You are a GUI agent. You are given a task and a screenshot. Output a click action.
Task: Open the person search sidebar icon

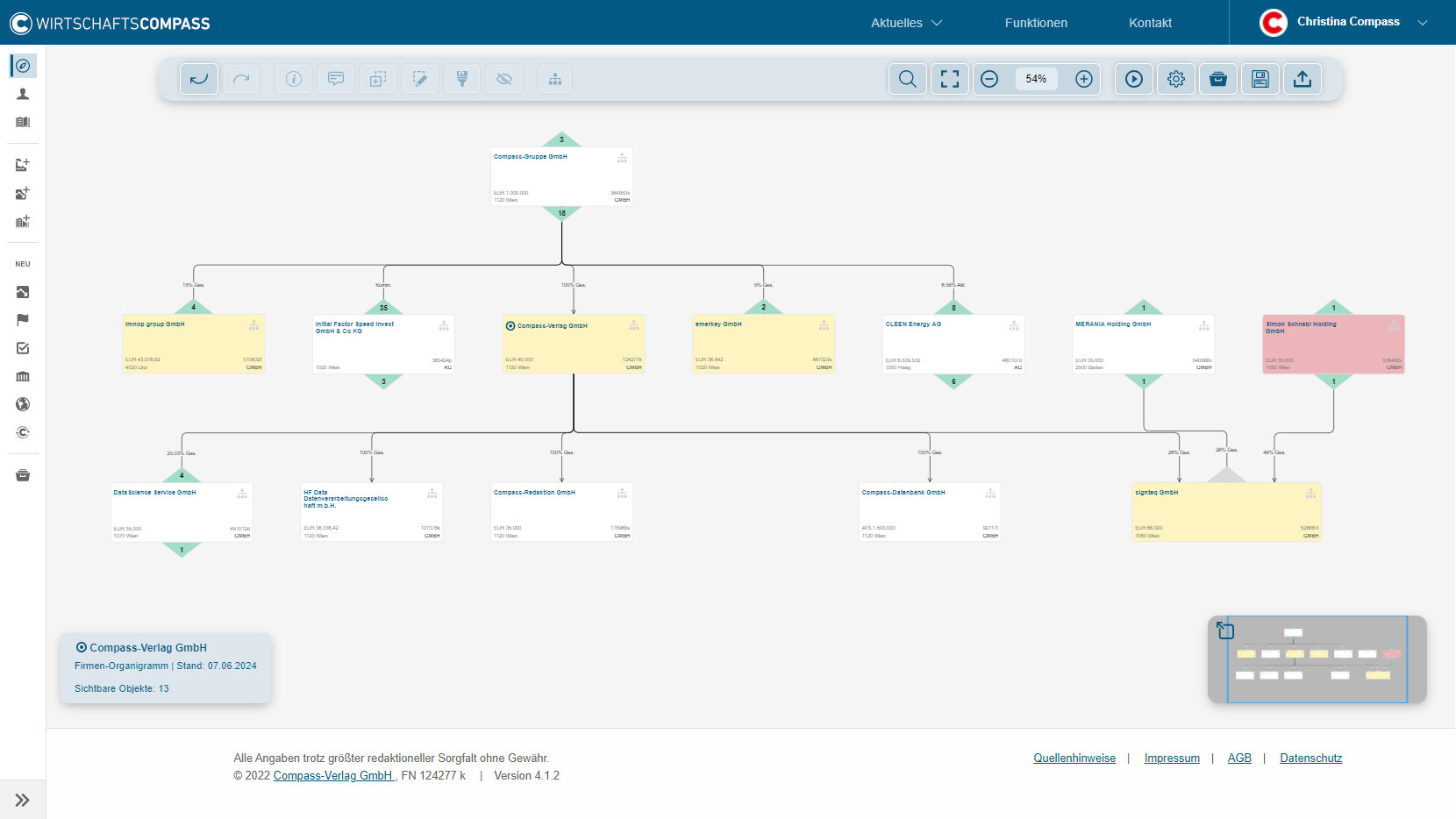click(x=23, y=94)
